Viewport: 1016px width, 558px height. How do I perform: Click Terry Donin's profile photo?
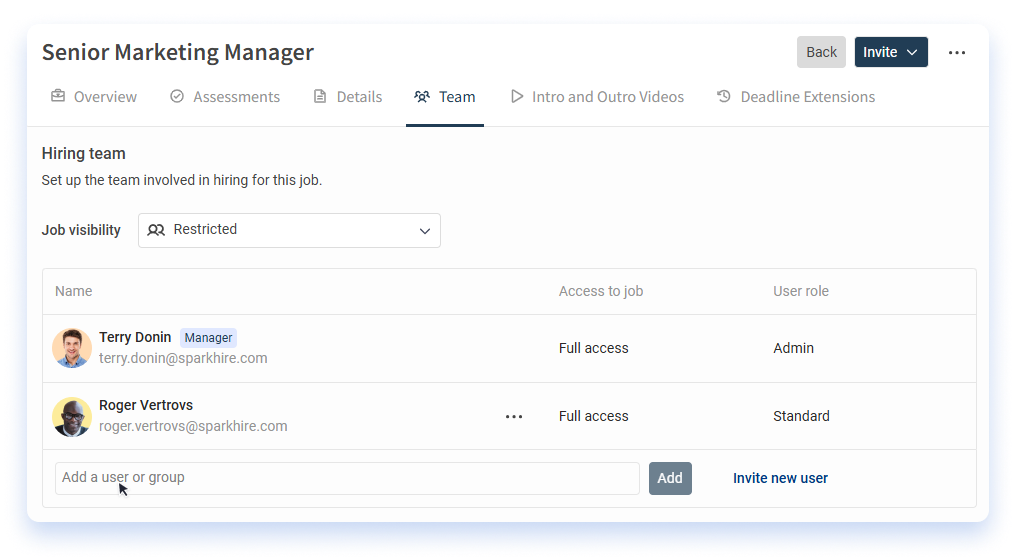point(72,348)
